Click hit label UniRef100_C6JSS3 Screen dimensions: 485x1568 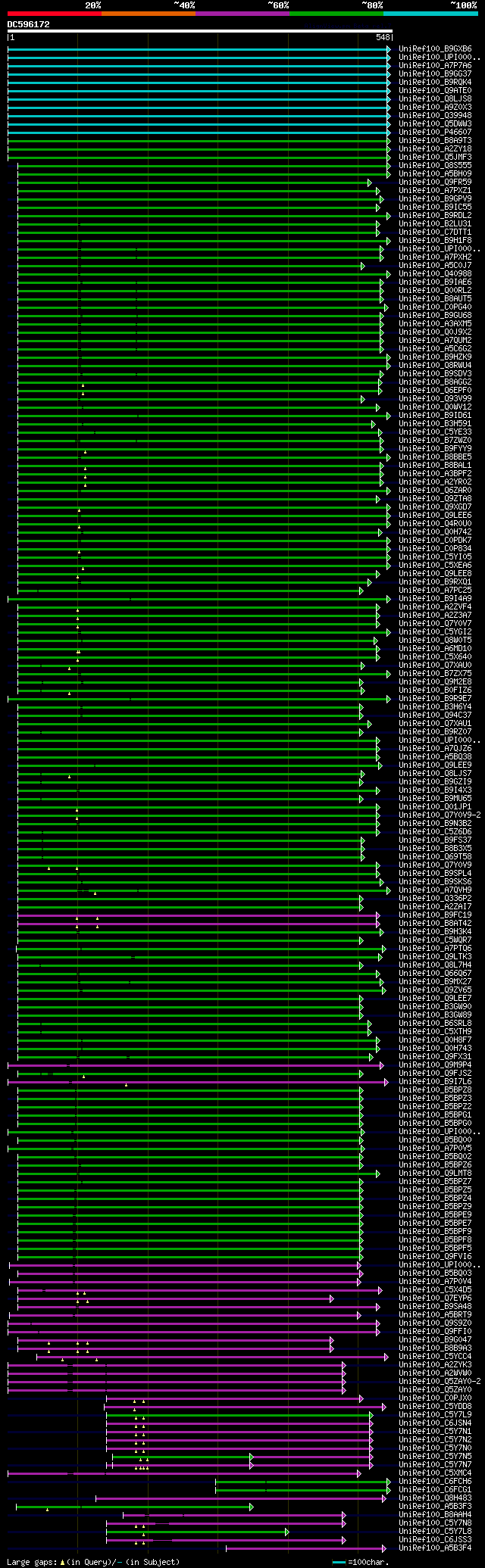[435, 1540]
